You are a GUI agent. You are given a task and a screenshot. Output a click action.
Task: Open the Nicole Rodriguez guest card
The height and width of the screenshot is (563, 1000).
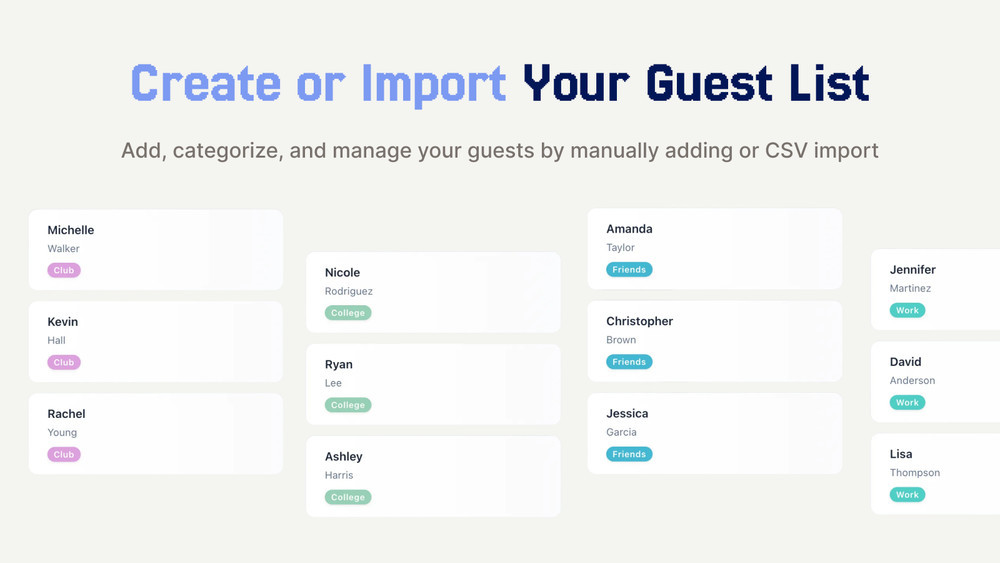(x=433, y=292)
